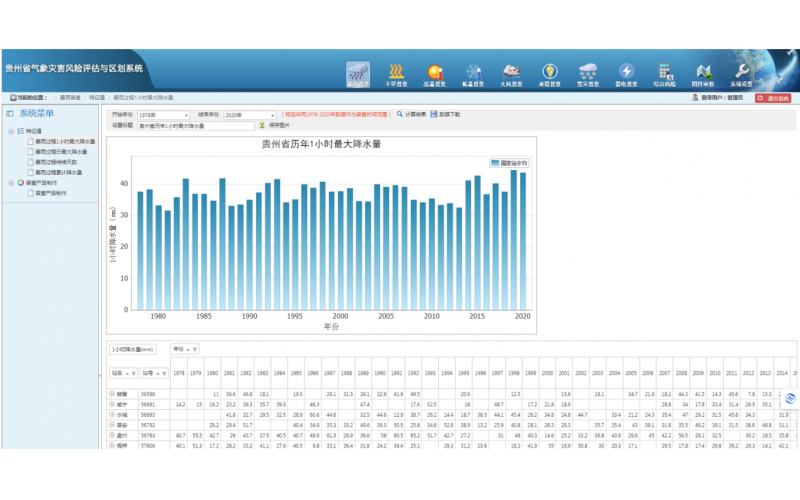This screenshot has width=800, height=500.
Task: Click the 雪灾普查 snow disaster icon
Action: [x=588, y=73]
